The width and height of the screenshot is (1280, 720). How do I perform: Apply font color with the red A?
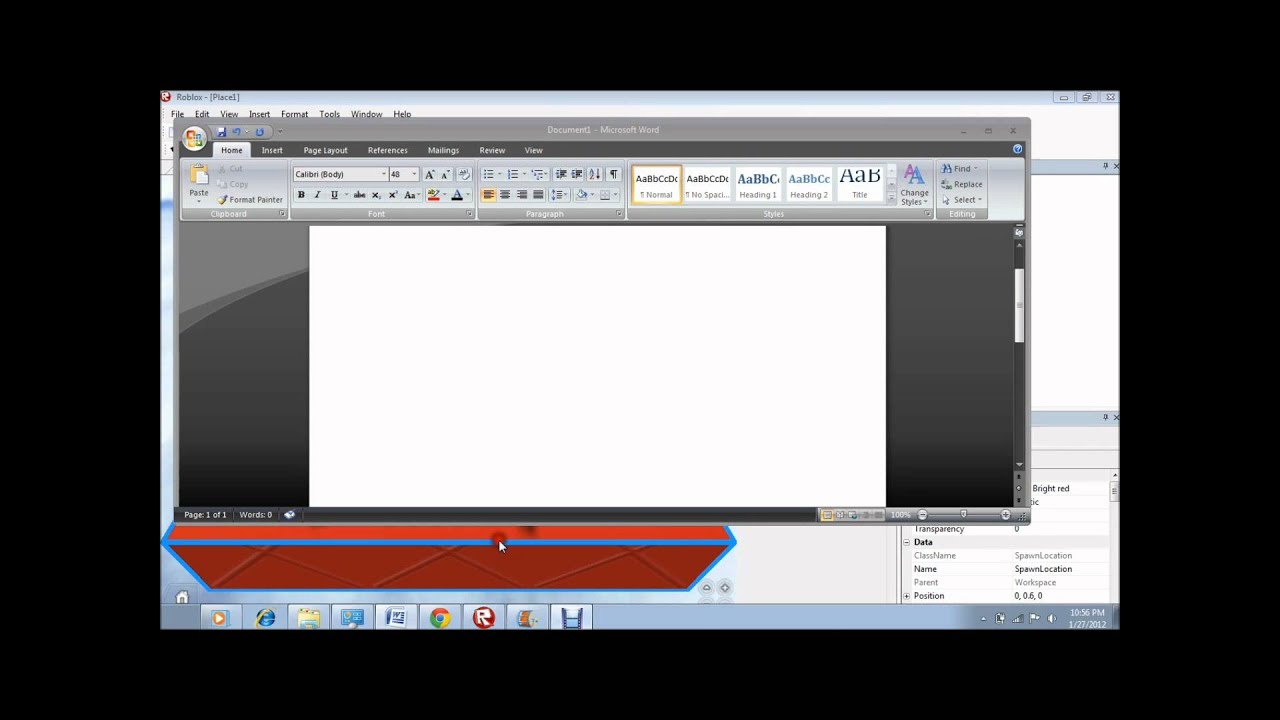(x=457, y=195)
